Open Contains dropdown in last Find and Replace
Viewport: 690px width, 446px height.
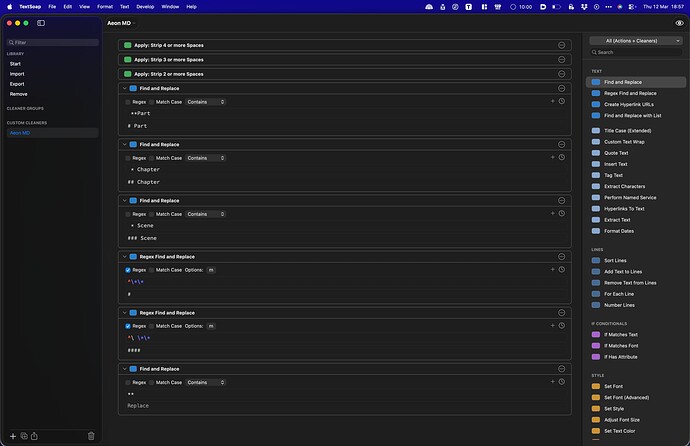tap(206, 383)
